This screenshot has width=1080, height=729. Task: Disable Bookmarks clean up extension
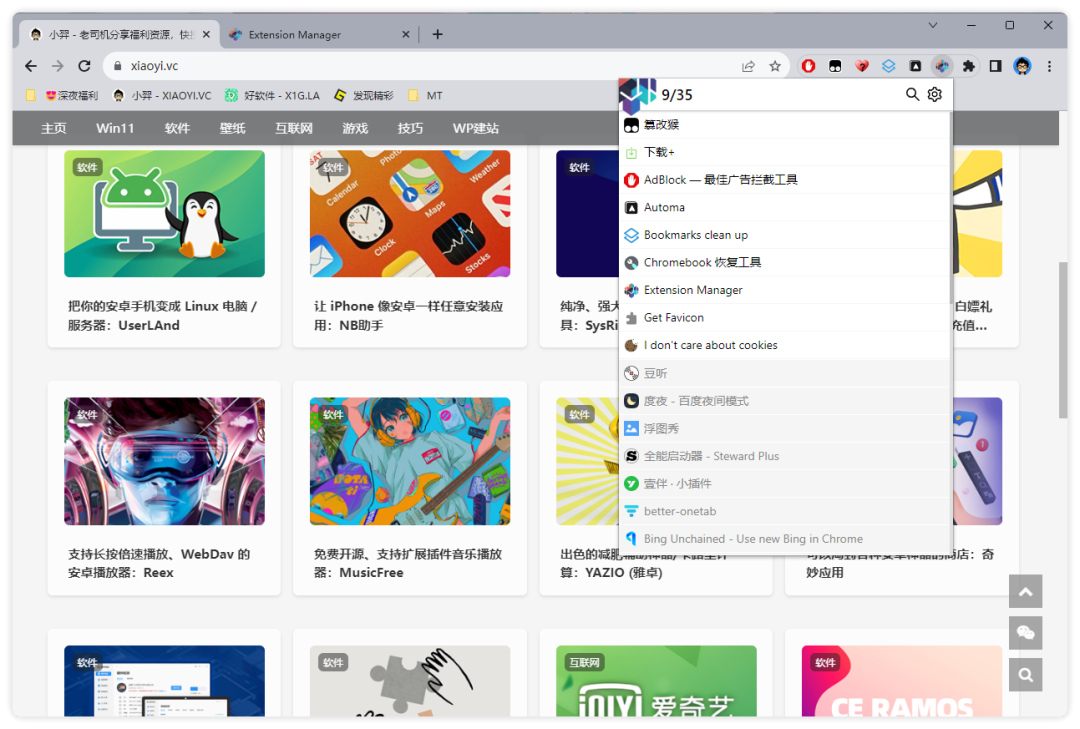(x=784, y=235)
